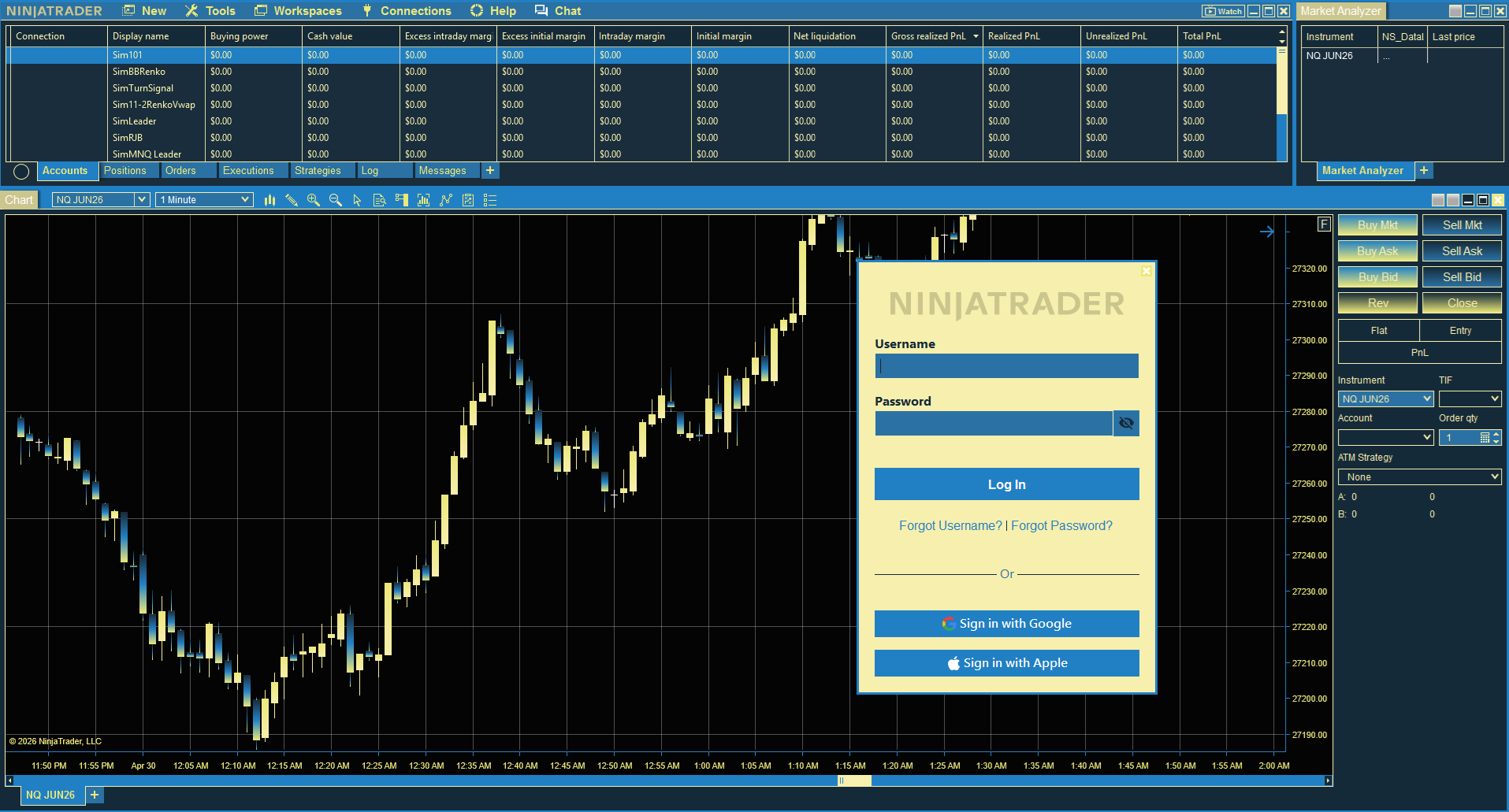Expand Gross realized PnL column sort arrow

(976, 36)
